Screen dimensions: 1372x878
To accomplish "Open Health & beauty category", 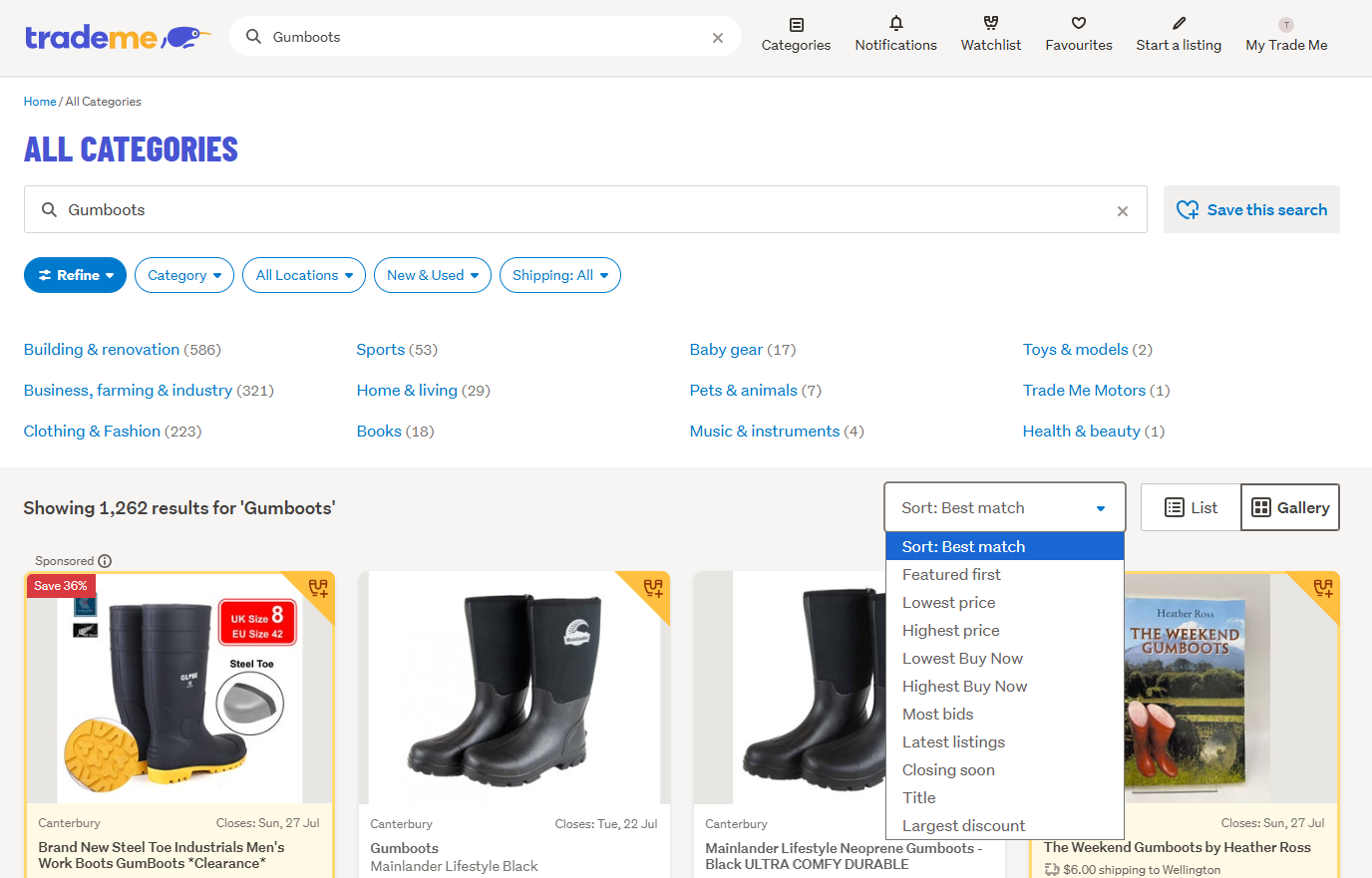I will pos(1082,431).
